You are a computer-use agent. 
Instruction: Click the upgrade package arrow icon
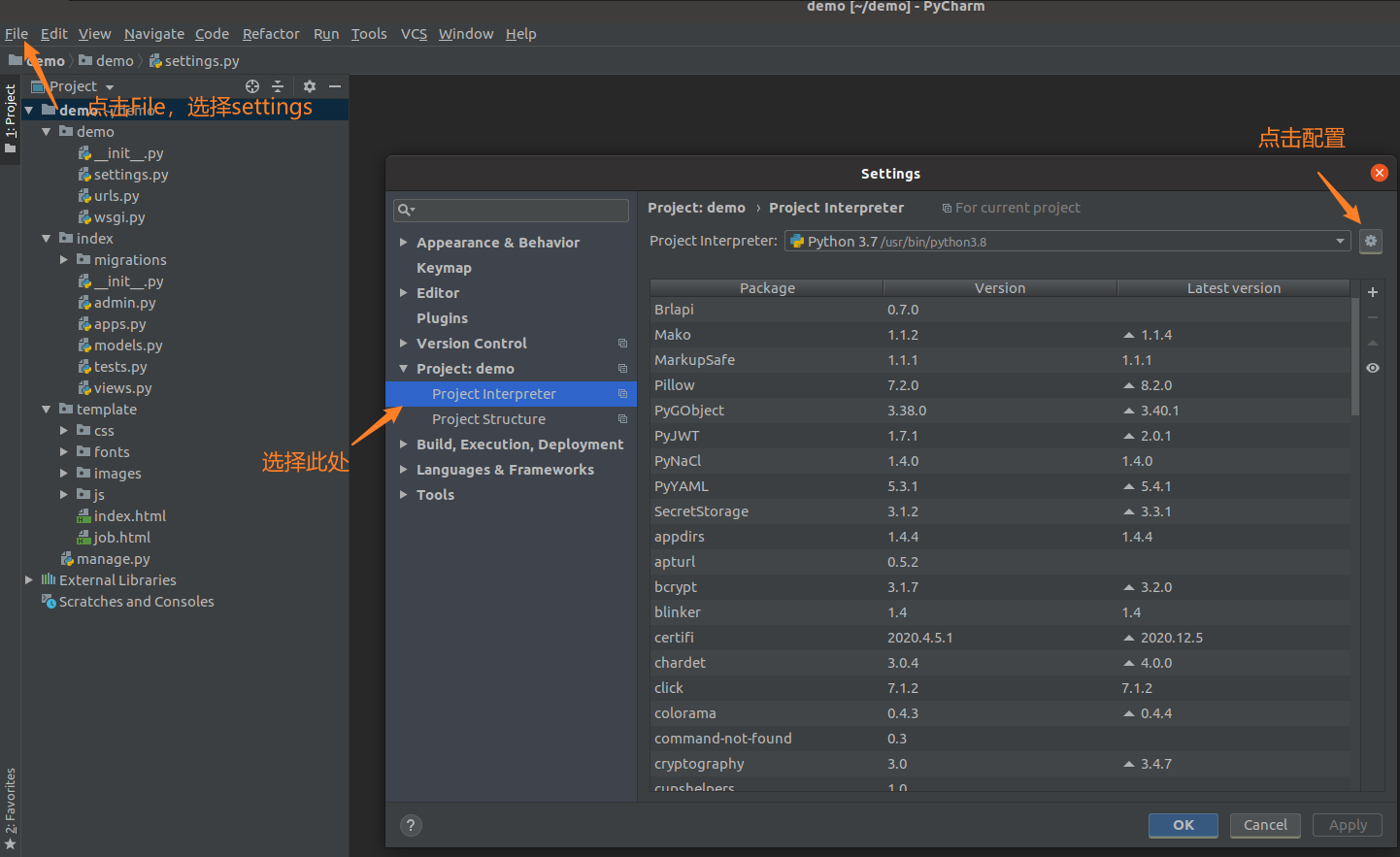(x=1373, y=343)
